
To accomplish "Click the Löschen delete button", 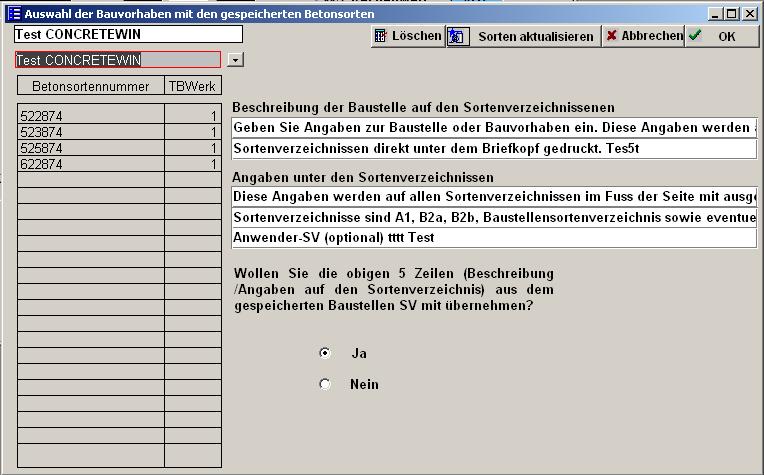I will 408,36.
